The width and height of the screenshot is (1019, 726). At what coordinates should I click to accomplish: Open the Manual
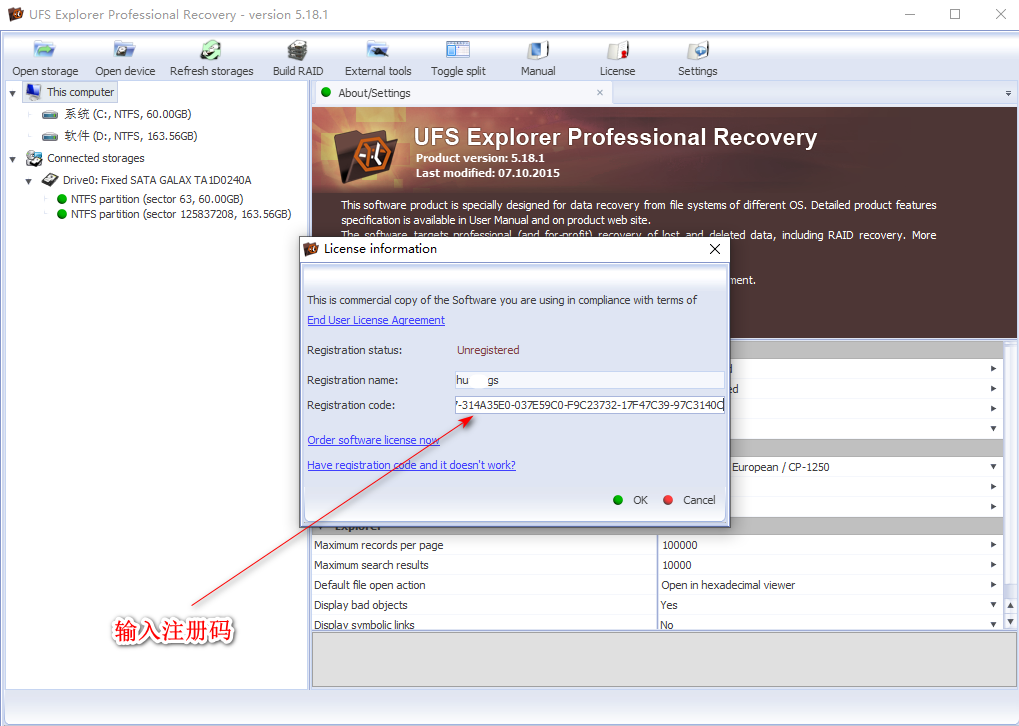(x=538, y=58)
